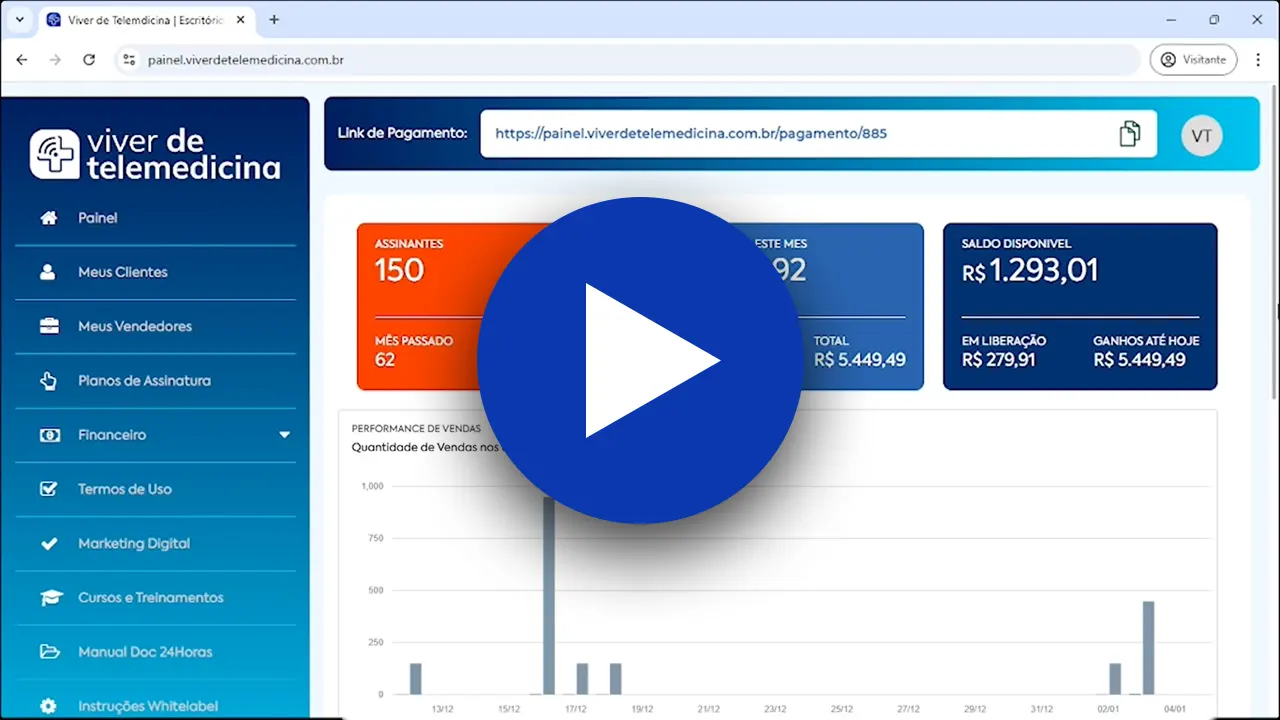This screenshot has width=1280, height=720.
Task: Click the Em Liberação R$ 279,91 value
Action: pyautogui.click(x=998, y=360)
